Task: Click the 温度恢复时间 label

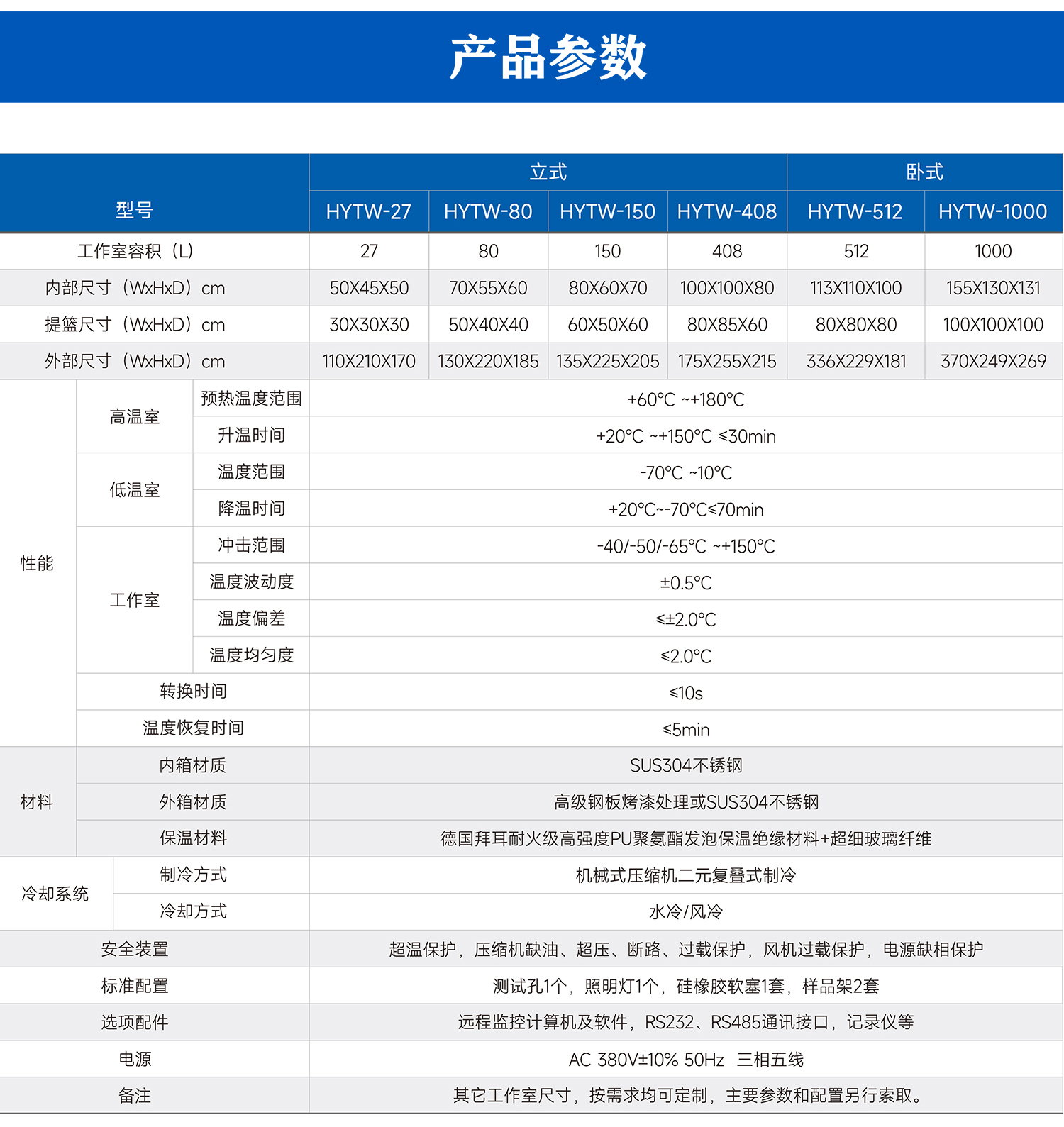Action: tap(193, 728)
